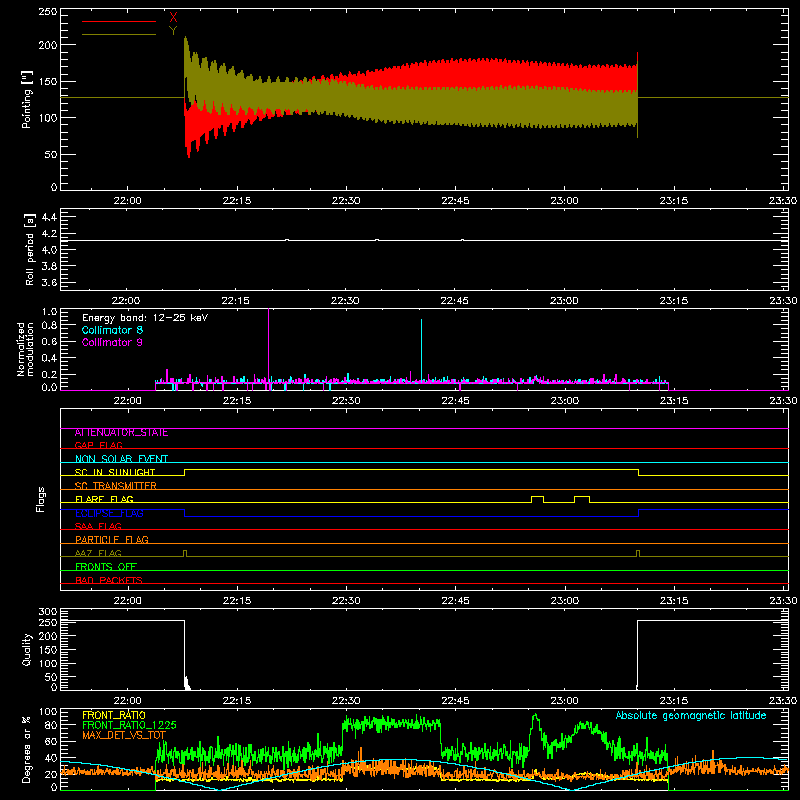
Task: Select the SC_TRANSMITTER label
Action: 116,485
